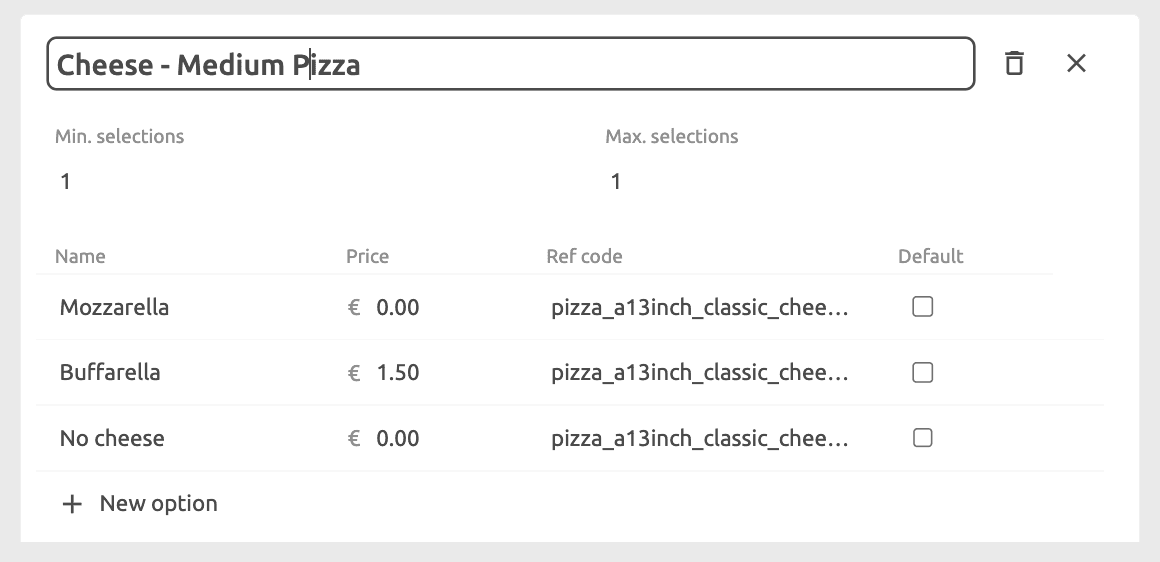Image resolution: width=1160 pixels, height=562 pixels.
Task: Change Mozzarella price 0.00
Action: pos(397,307)
